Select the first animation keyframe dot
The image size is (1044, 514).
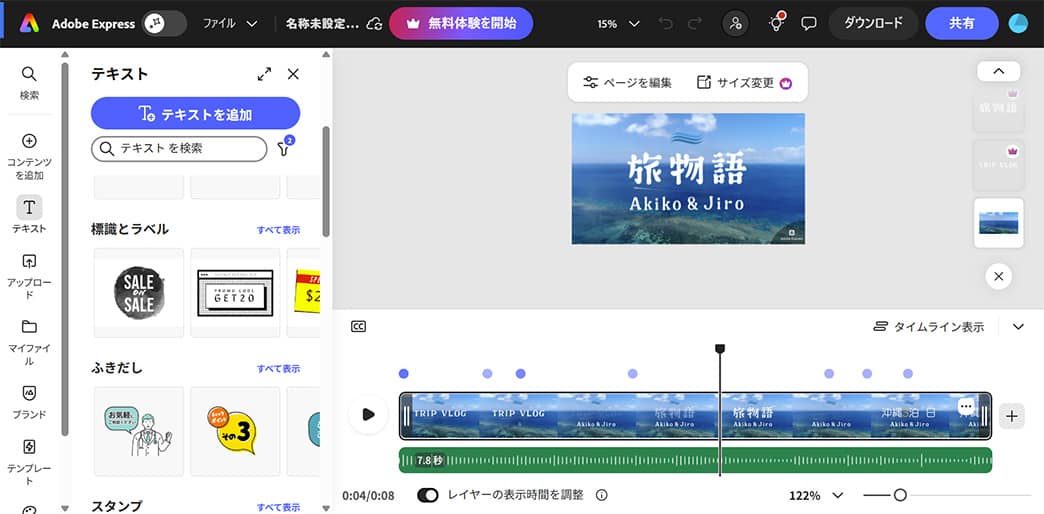coord(403,374)
